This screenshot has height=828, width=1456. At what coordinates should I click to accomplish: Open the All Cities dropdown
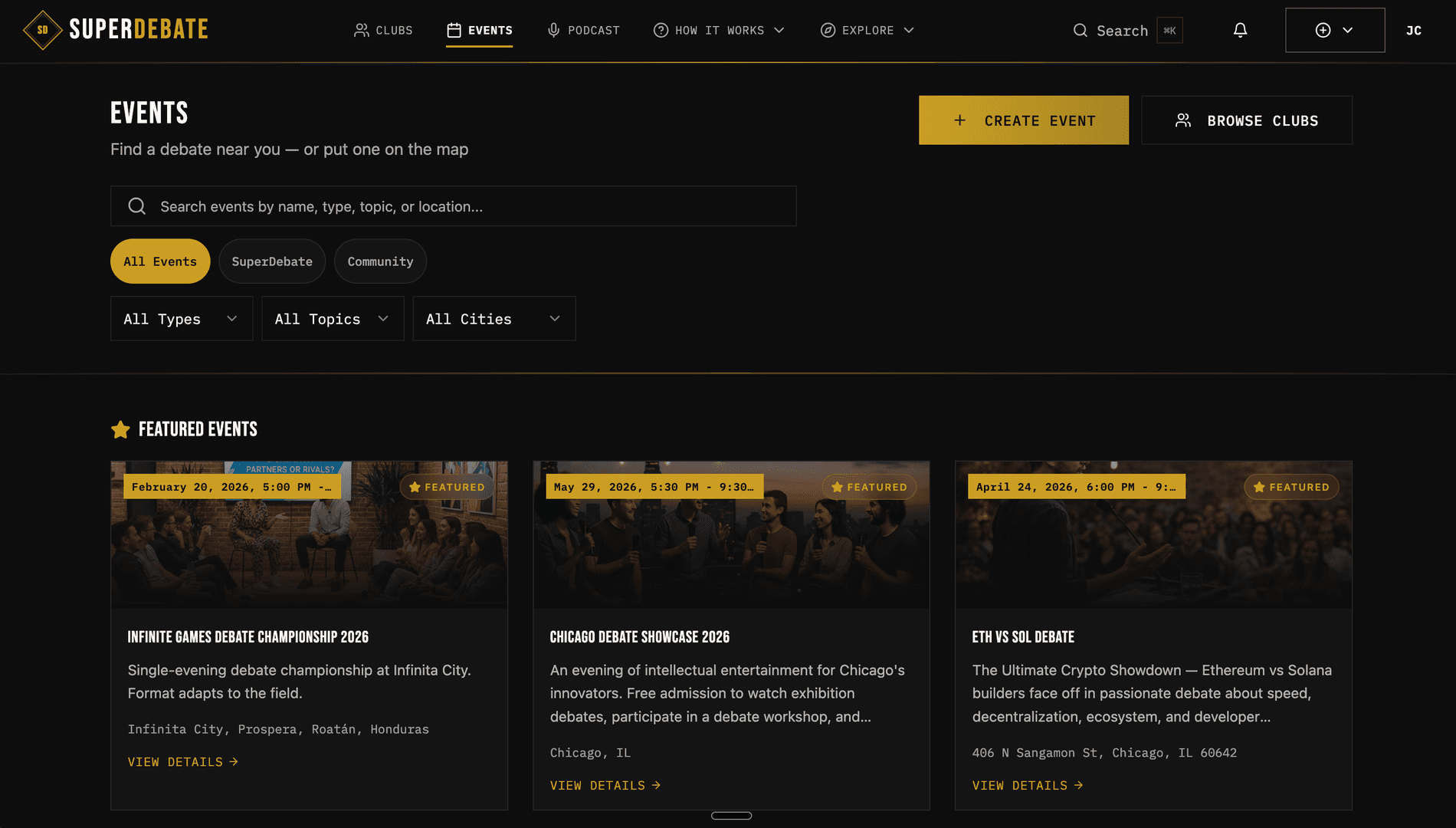[494, 319]
